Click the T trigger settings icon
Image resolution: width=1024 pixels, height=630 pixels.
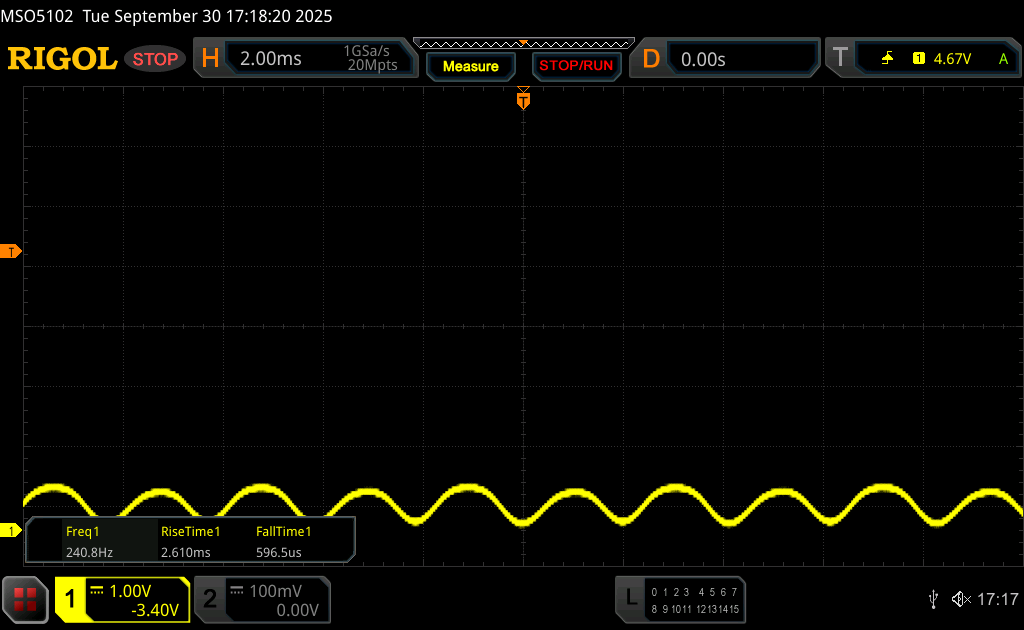click(x=840, y=59)
